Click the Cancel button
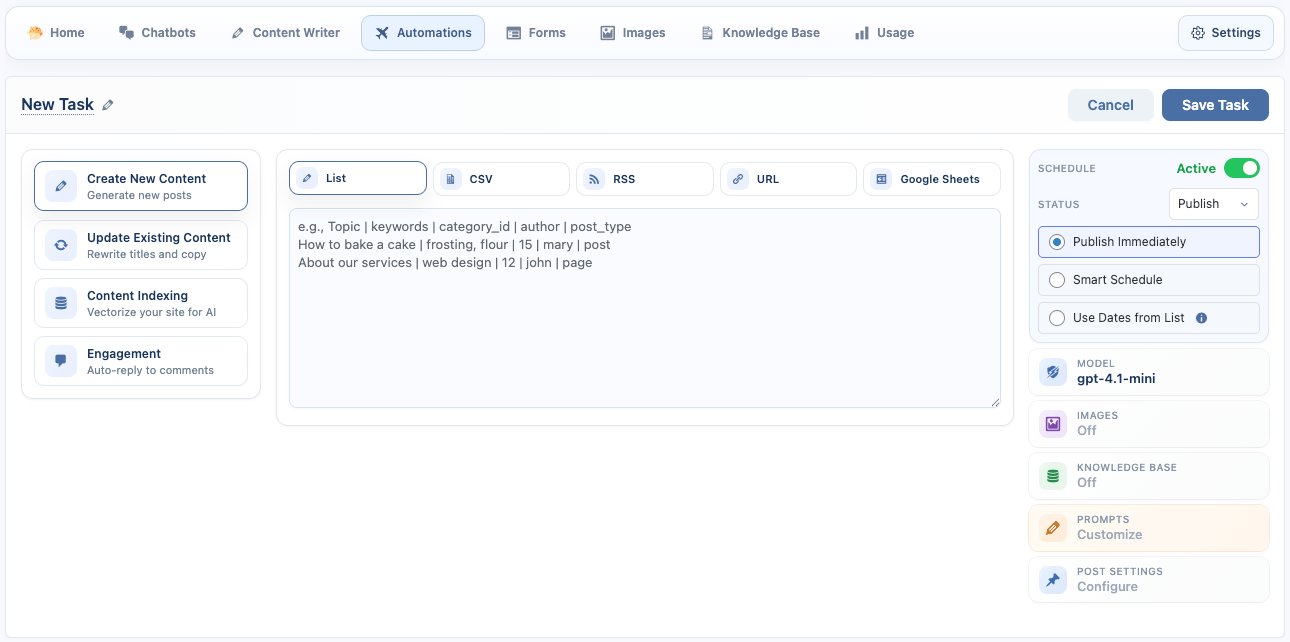 [x=1110, y=105]
